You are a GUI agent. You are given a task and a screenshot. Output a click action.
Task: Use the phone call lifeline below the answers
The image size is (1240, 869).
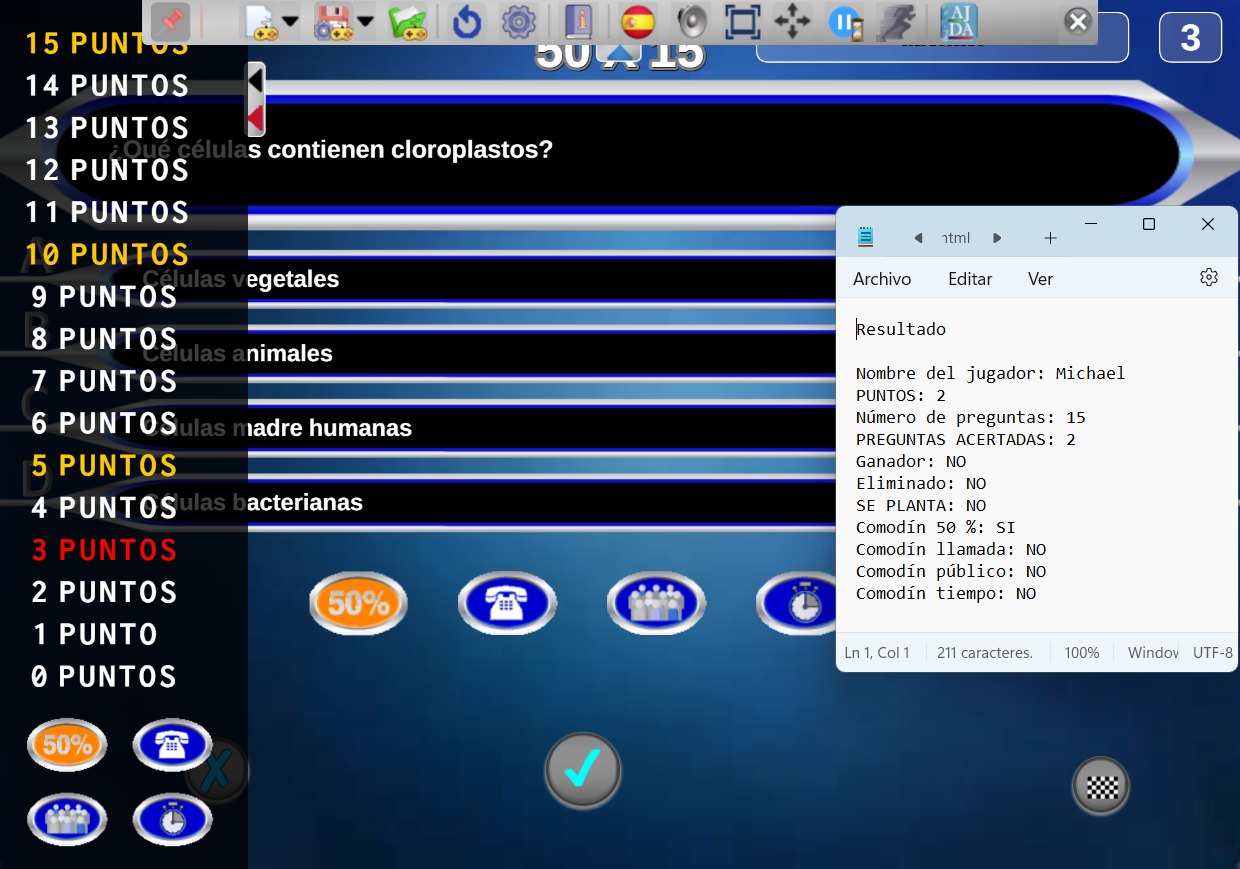click(x=507, y=603)
